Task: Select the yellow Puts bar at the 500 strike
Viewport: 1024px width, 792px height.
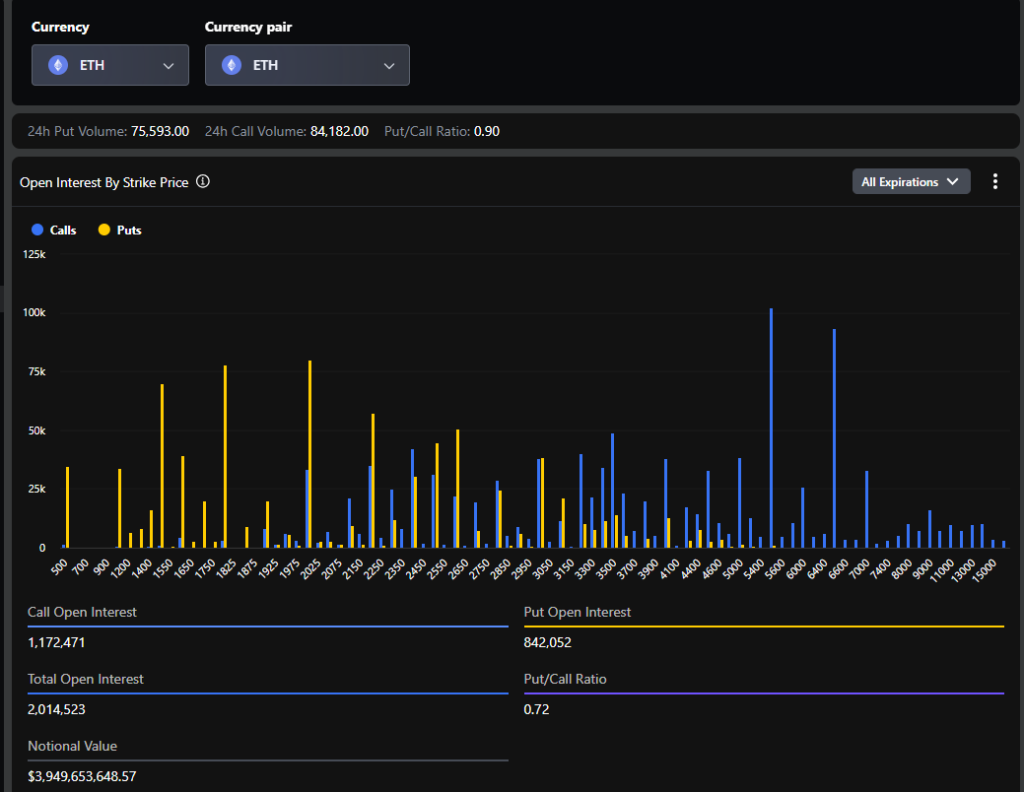Action: click(67, 508)
